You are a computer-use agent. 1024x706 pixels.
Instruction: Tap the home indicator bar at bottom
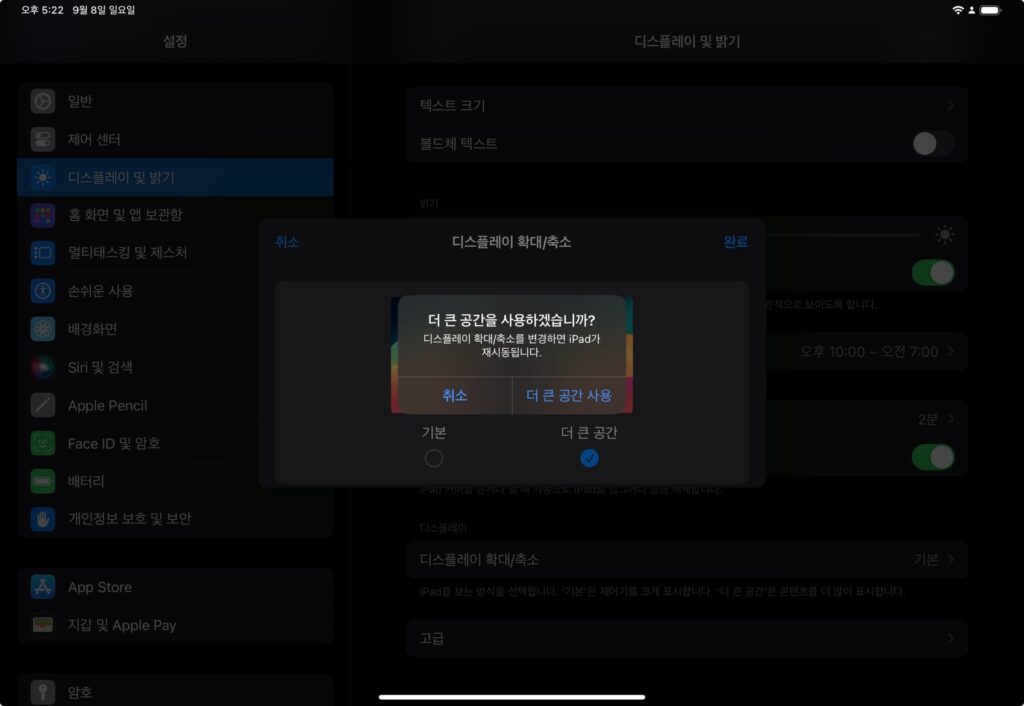click(x=512, y=697)
